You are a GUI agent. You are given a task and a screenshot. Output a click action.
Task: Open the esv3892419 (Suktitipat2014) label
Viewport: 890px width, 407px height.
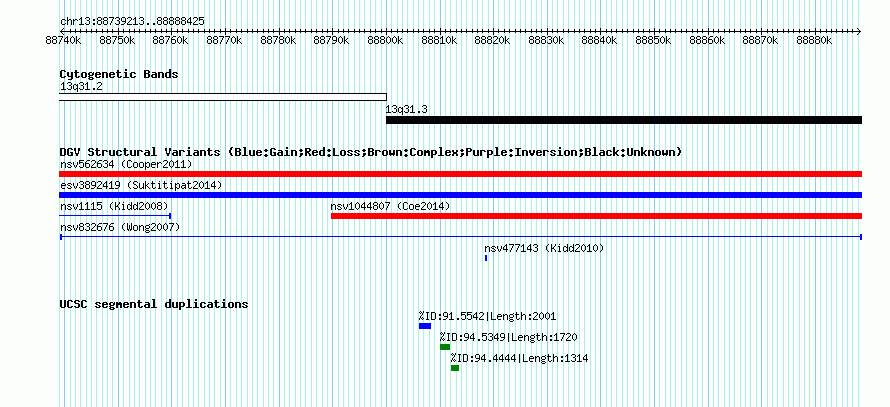coord(141,186)
